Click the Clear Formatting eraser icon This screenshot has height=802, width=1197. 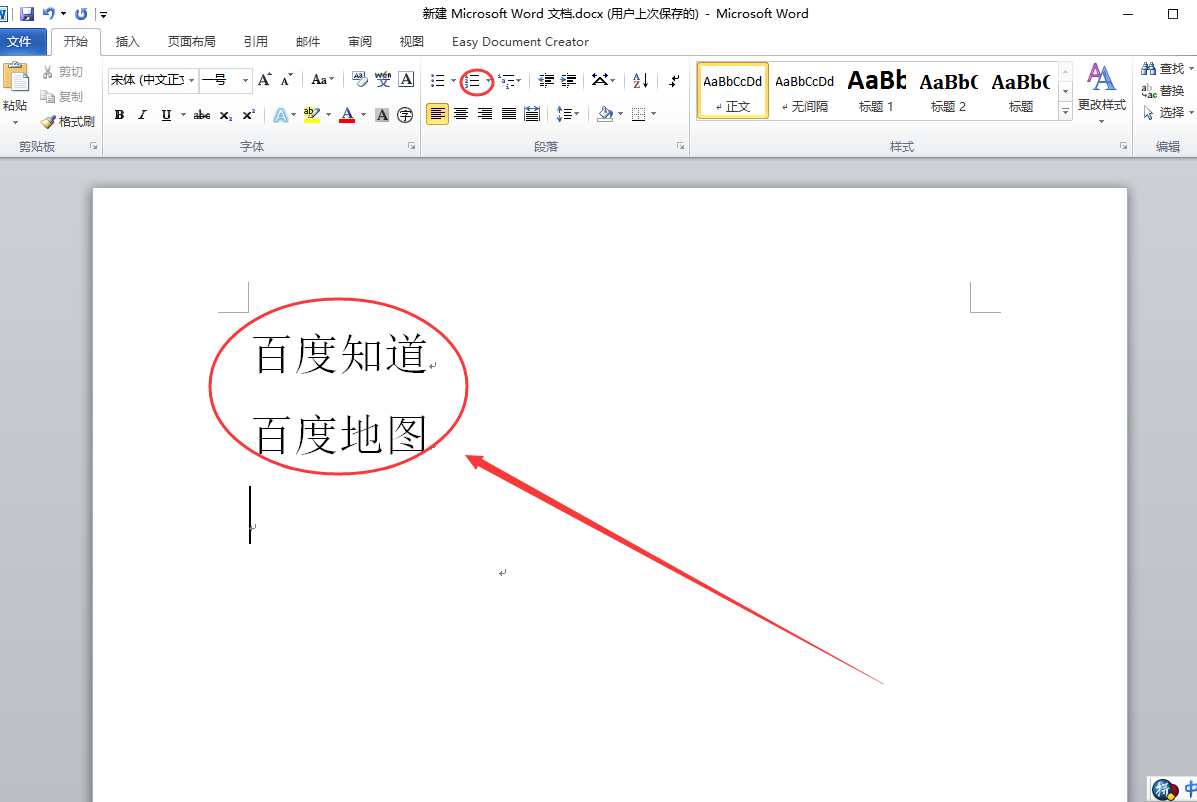click(360, 79)
